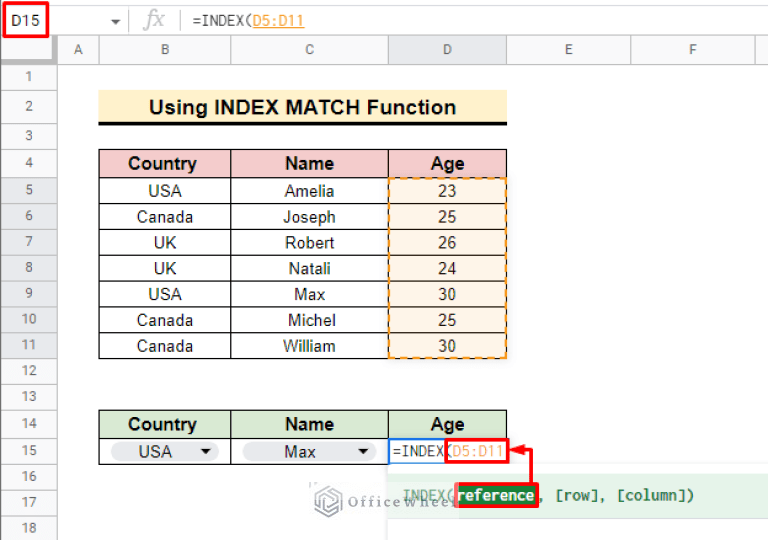Select UK country cell in row 7
Screen dimensions: 768x540
[165, 243]
